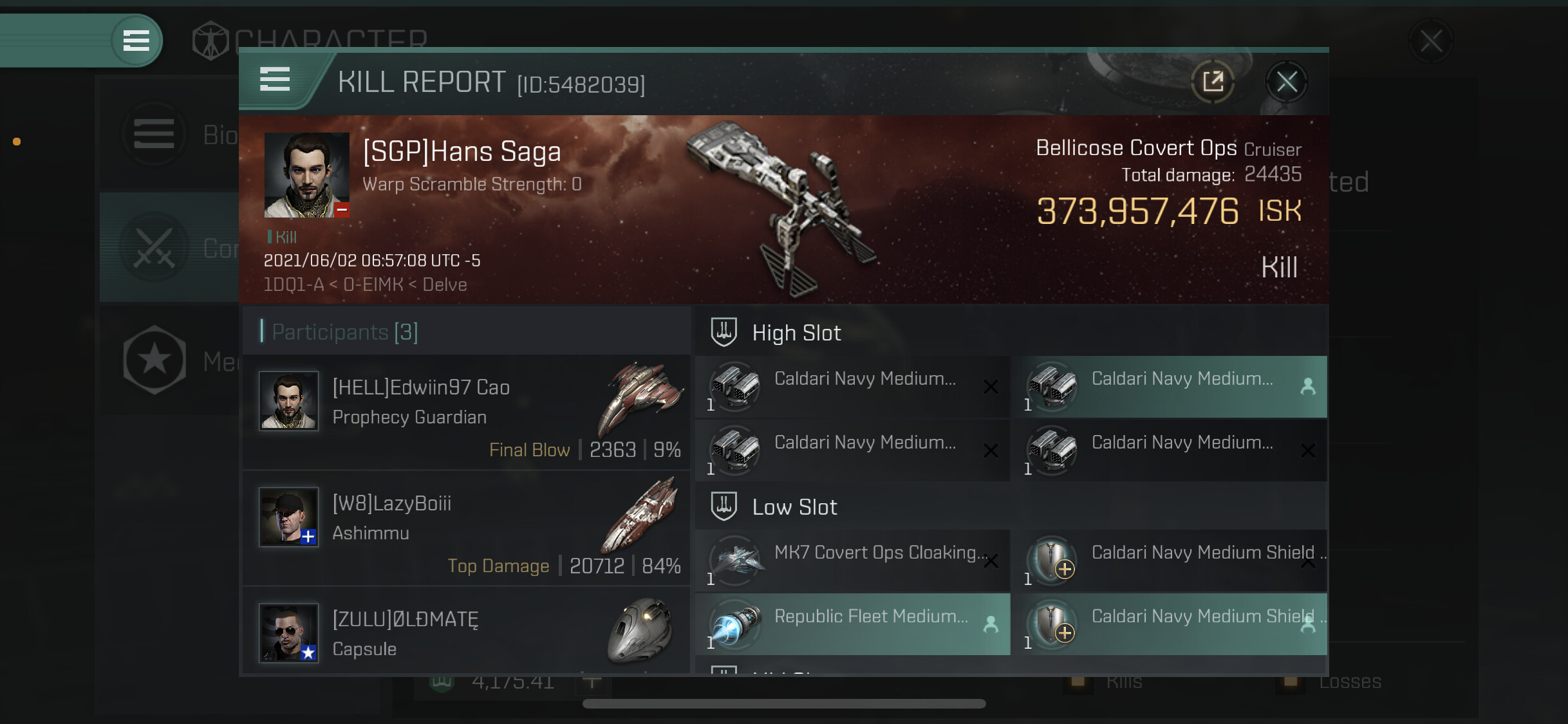Open Edwiin97 Cao's participant portrait
This screenshot has width=1568, height=724.
pyautogui.click(x=288, y=400)
